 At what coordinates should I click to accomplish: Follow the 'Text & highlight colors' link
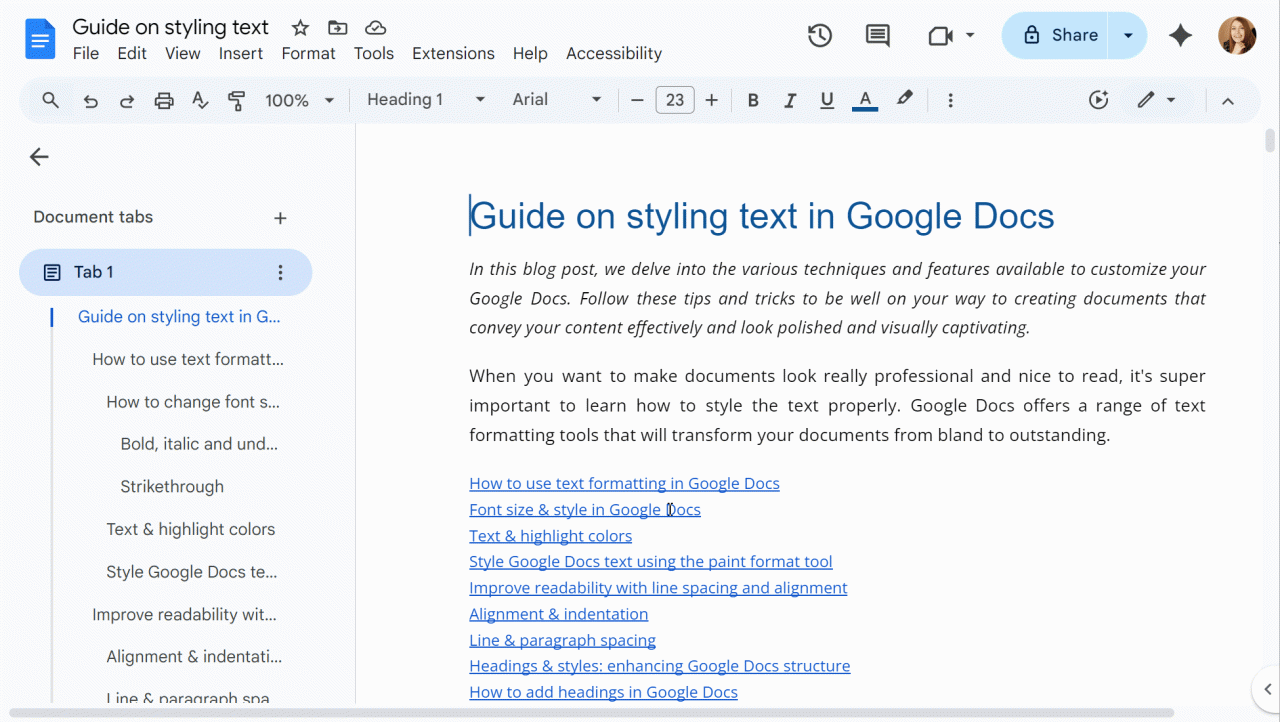(550, 536)
